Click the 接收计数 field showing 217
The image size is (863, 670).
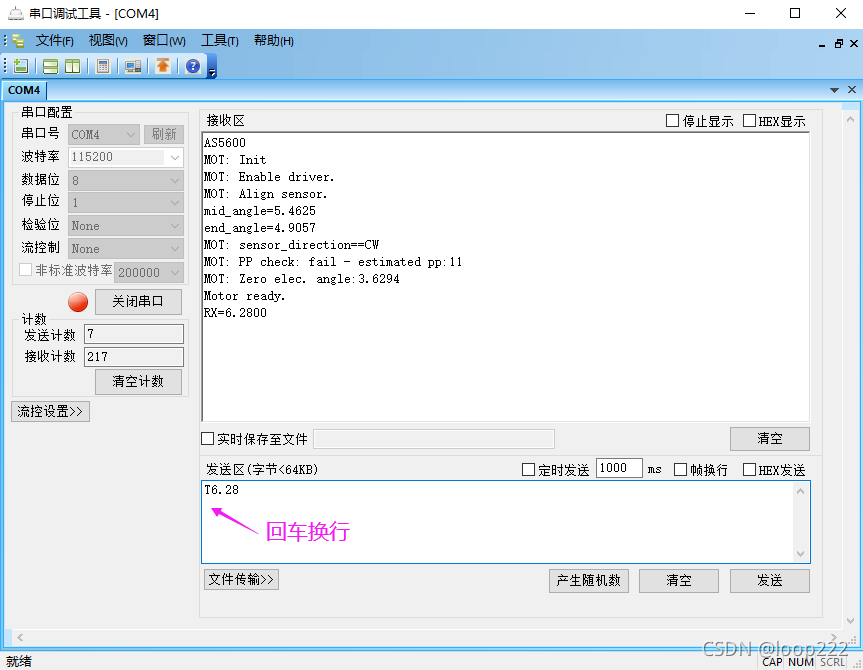click(x=134, y=357)
